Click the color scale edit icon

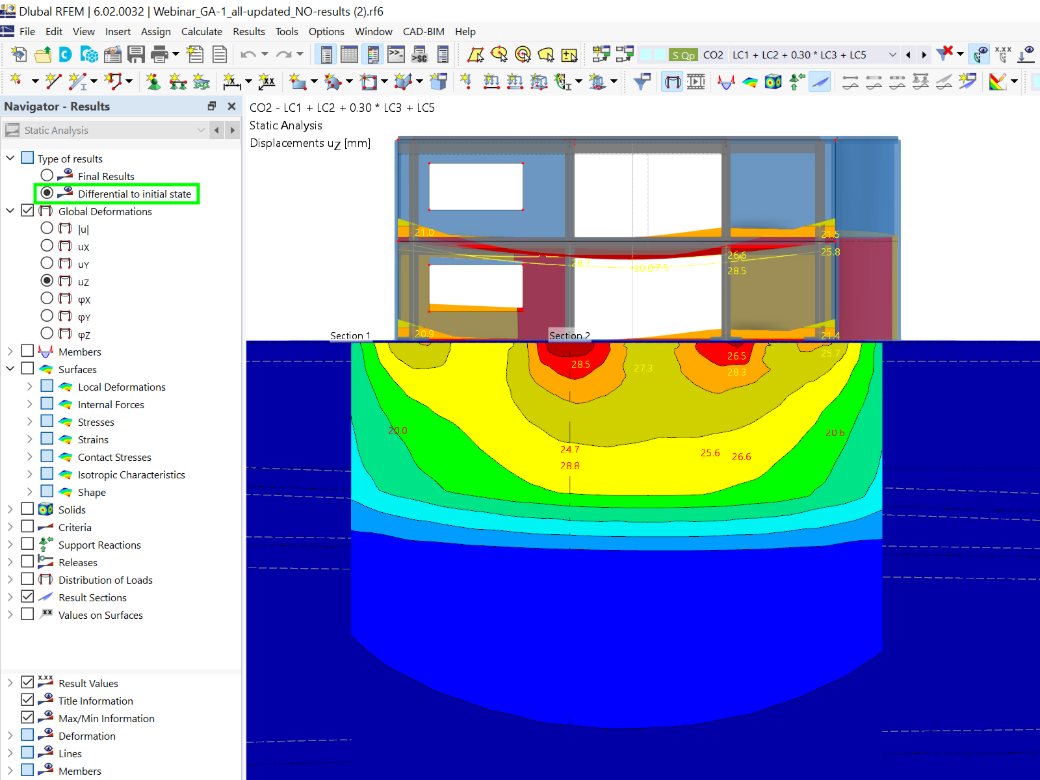(997, 82)
